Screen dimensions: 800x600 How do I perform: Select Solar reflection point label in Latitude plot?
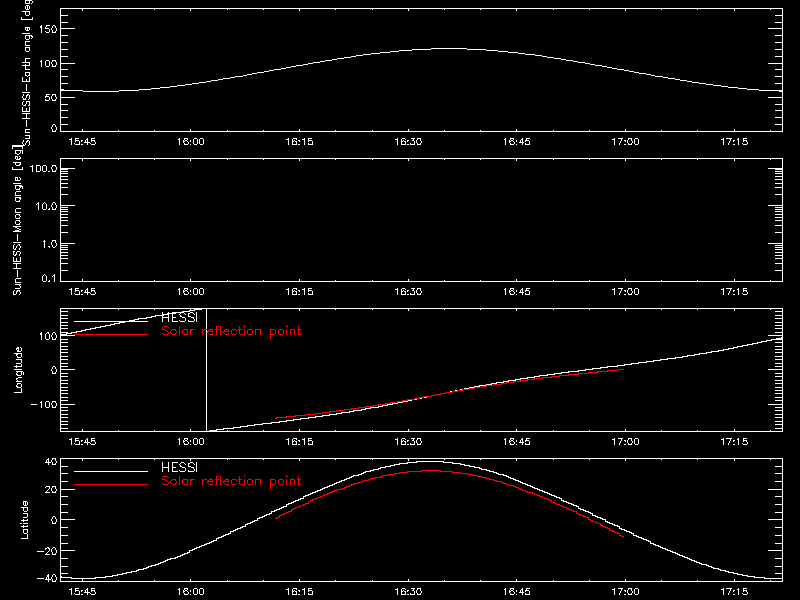click(x=231, y=481)
